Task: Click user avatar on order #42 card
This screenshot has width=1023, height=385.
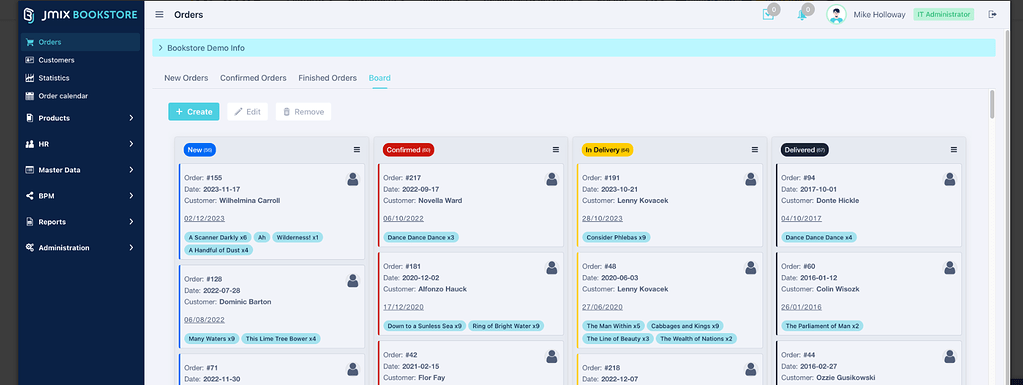Action: [x=552, y=356]
